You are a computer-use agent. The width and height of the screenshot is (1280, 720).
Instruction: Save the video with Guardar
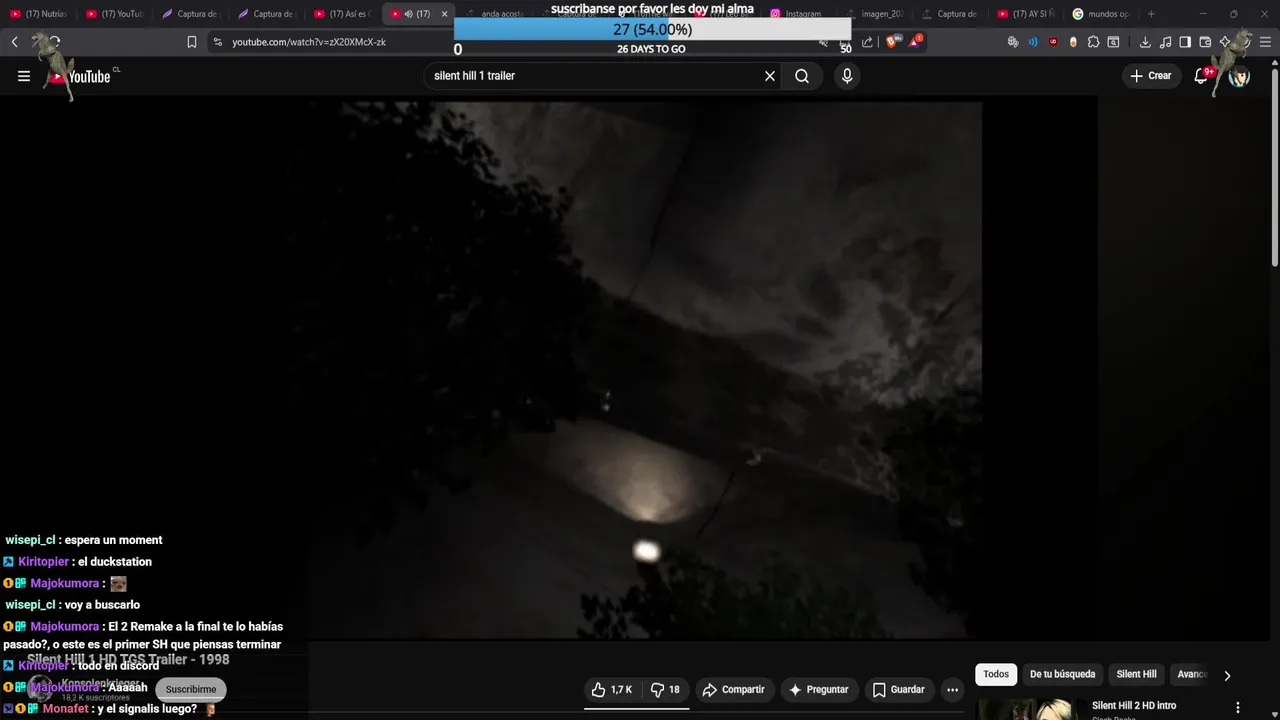[898, 690]
